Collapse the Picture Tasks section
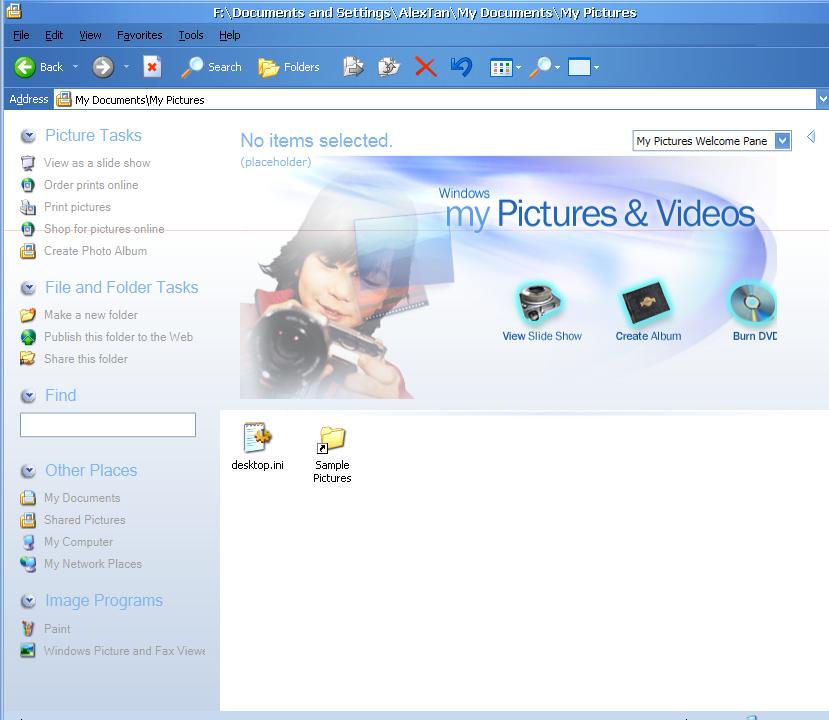 (28, 136)
